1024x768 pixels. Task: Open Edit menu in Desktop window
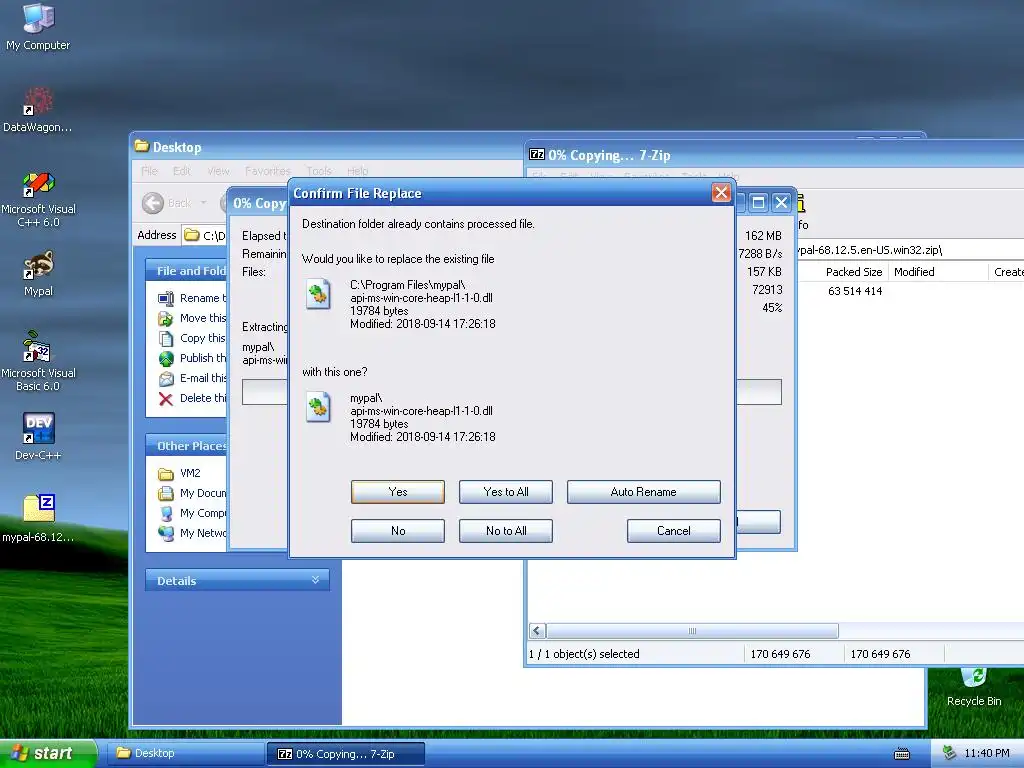(182, 171)
